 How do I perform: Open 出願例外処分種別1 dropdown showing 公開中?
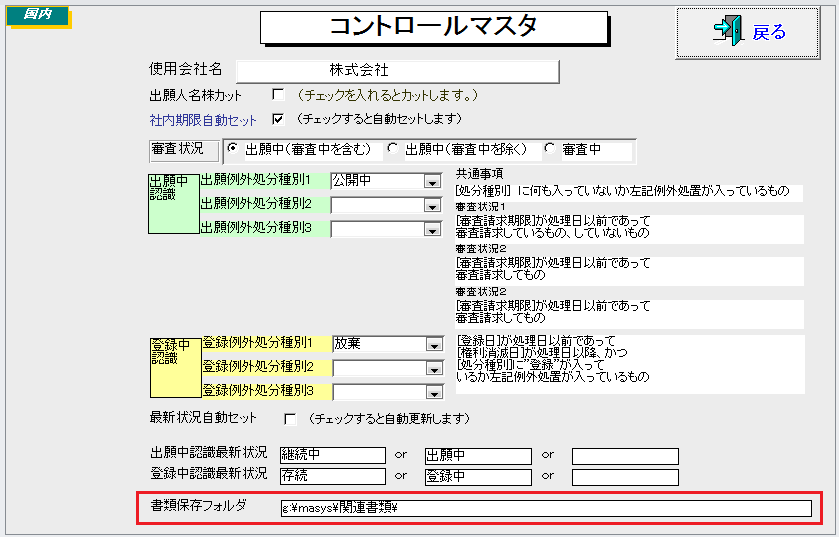(x=431, y=182)
